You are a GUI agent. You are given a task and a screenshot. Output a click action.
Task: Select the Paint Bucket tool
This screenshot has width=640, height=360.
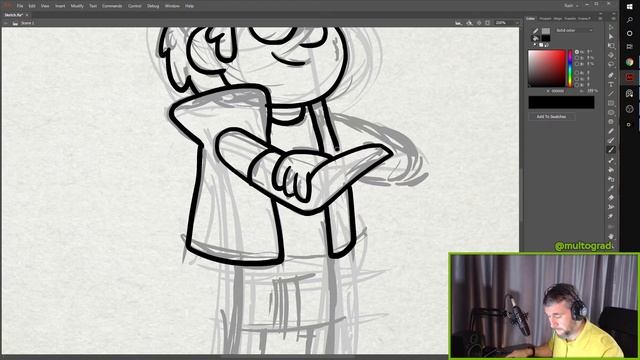click(611, 170)
